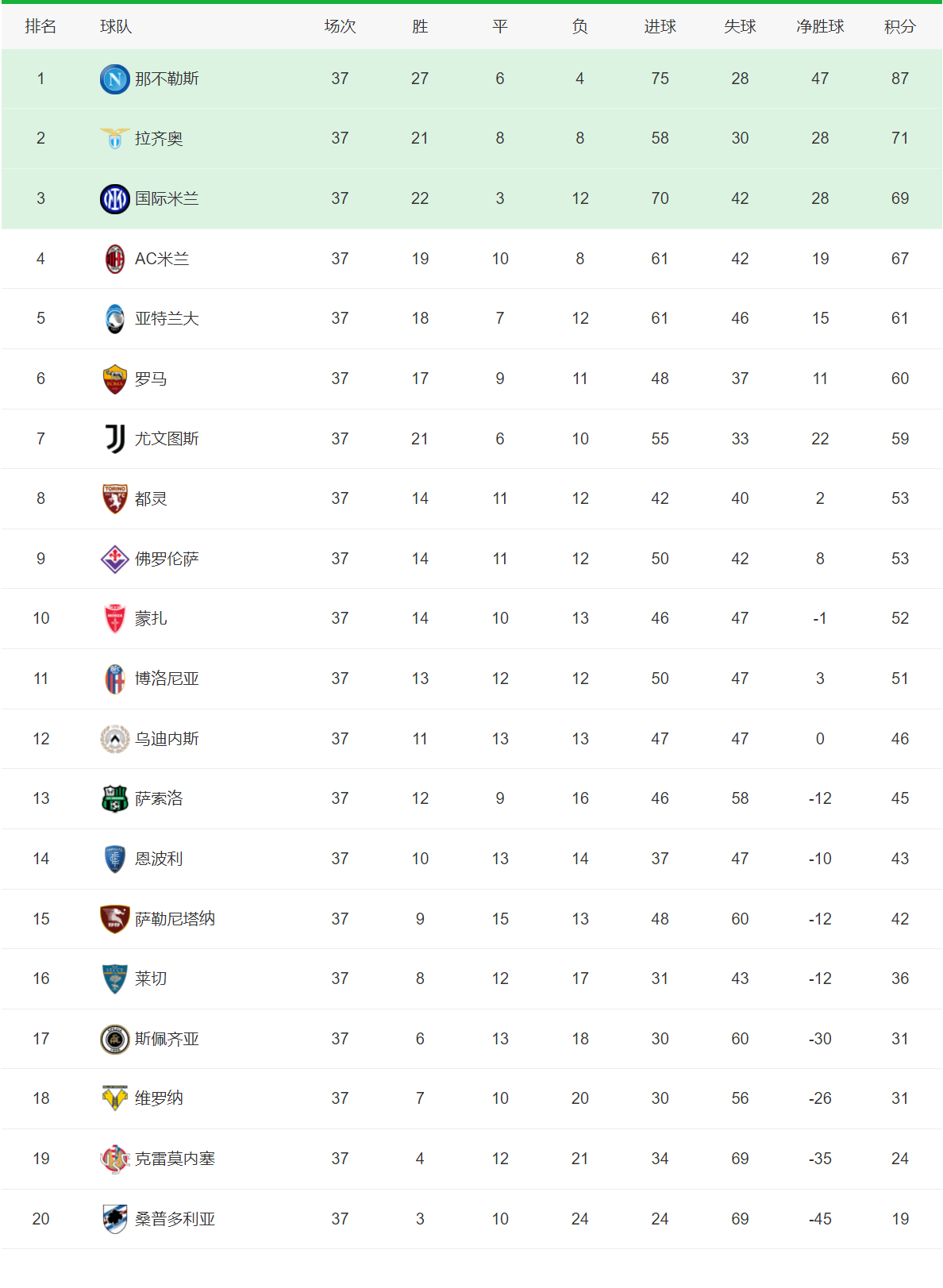Click the 排名 column header
The image size is (943, 1288).
(x=40, y=26)
